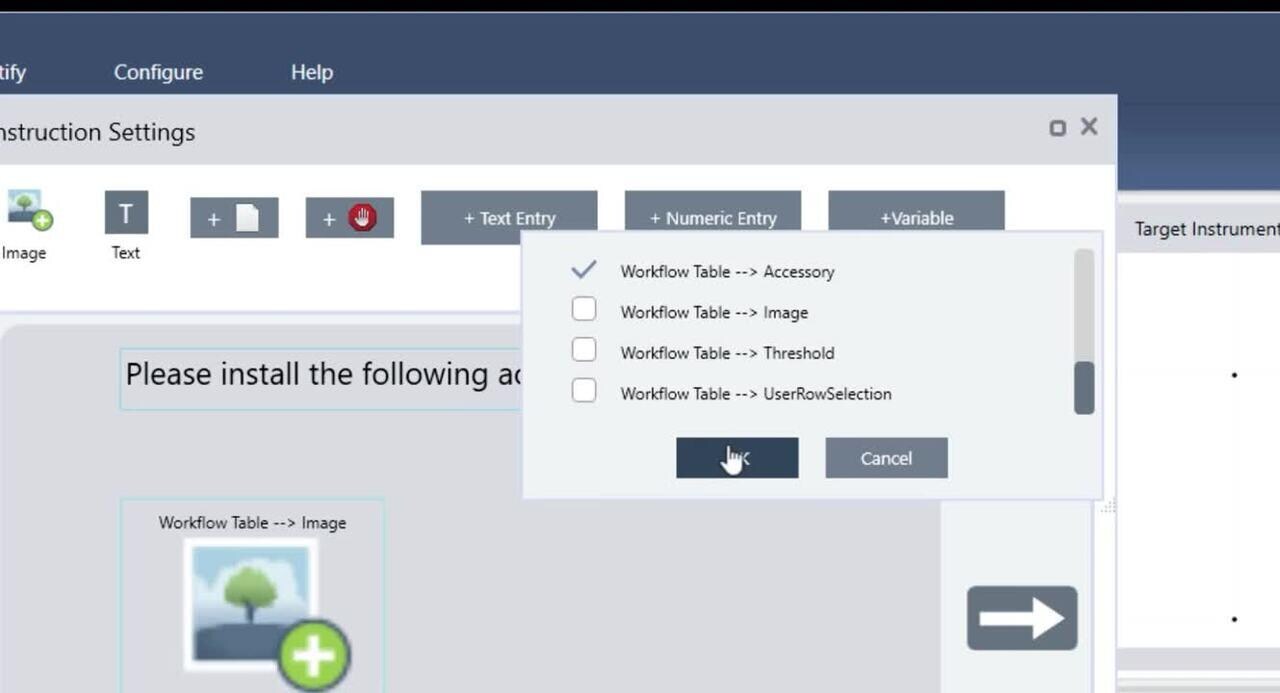The width and height of the screenshot is (1280, 693).
Task: Tick Workflow Table --> UserRowSelection checkbox
Action: pyautogui.click(x=584, y=391)
